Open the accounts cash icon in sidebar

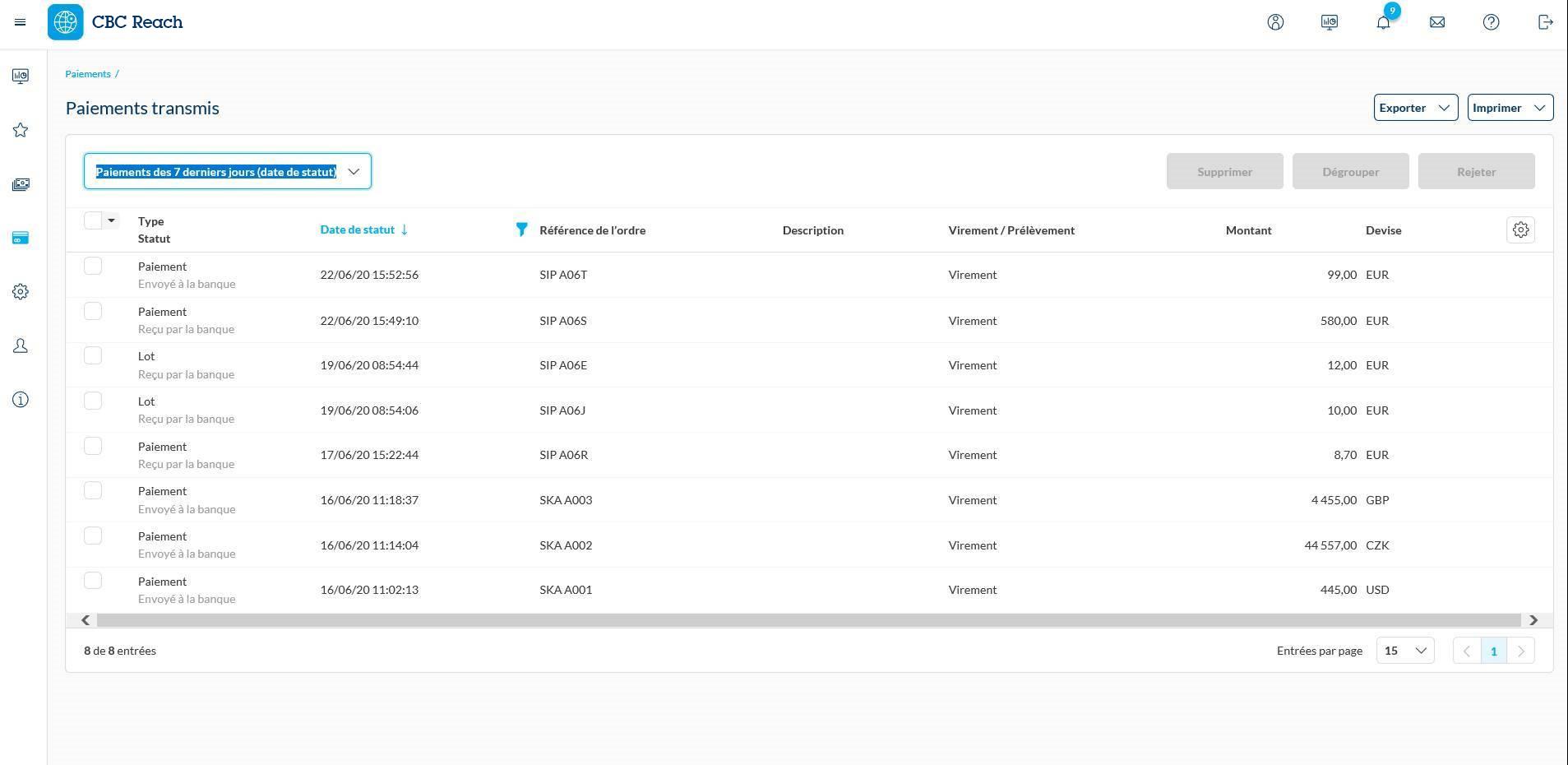(x=21, y=184)
